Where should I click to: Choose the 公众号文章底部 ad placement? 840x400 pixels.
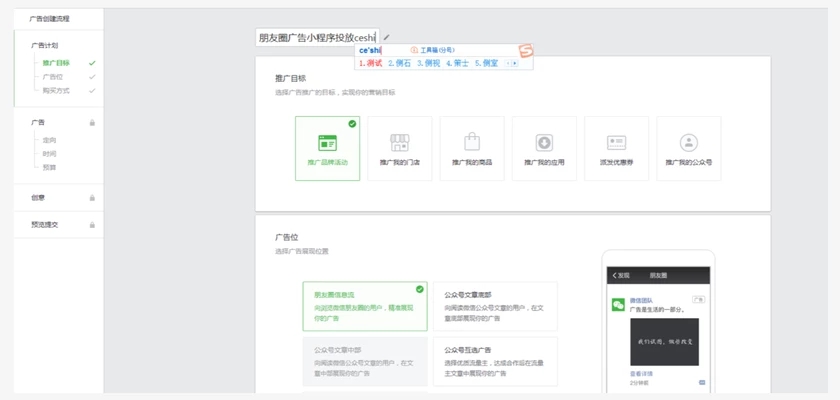(495, 306)
